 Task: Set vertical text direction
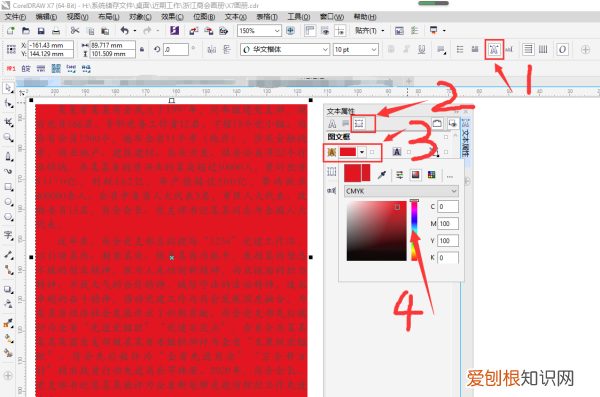543,49
